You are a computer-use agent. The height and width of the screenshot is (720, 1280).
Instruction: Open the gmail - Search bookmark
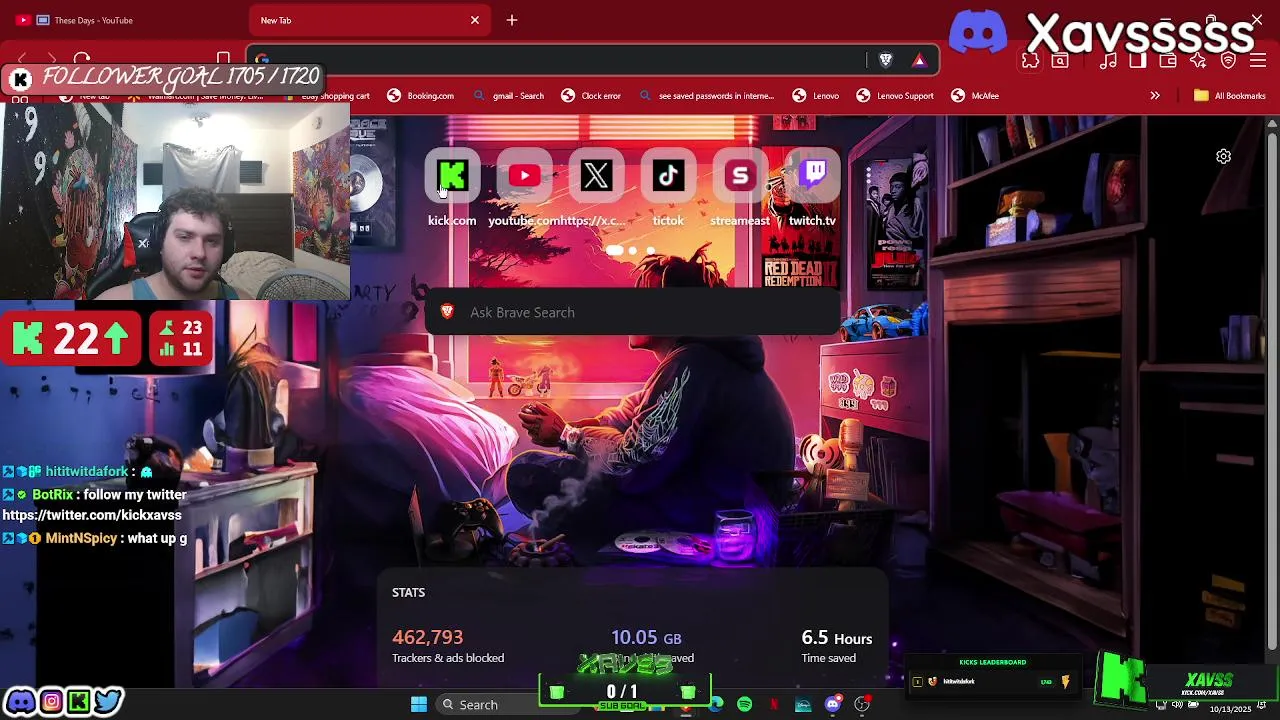coord(508,96)
